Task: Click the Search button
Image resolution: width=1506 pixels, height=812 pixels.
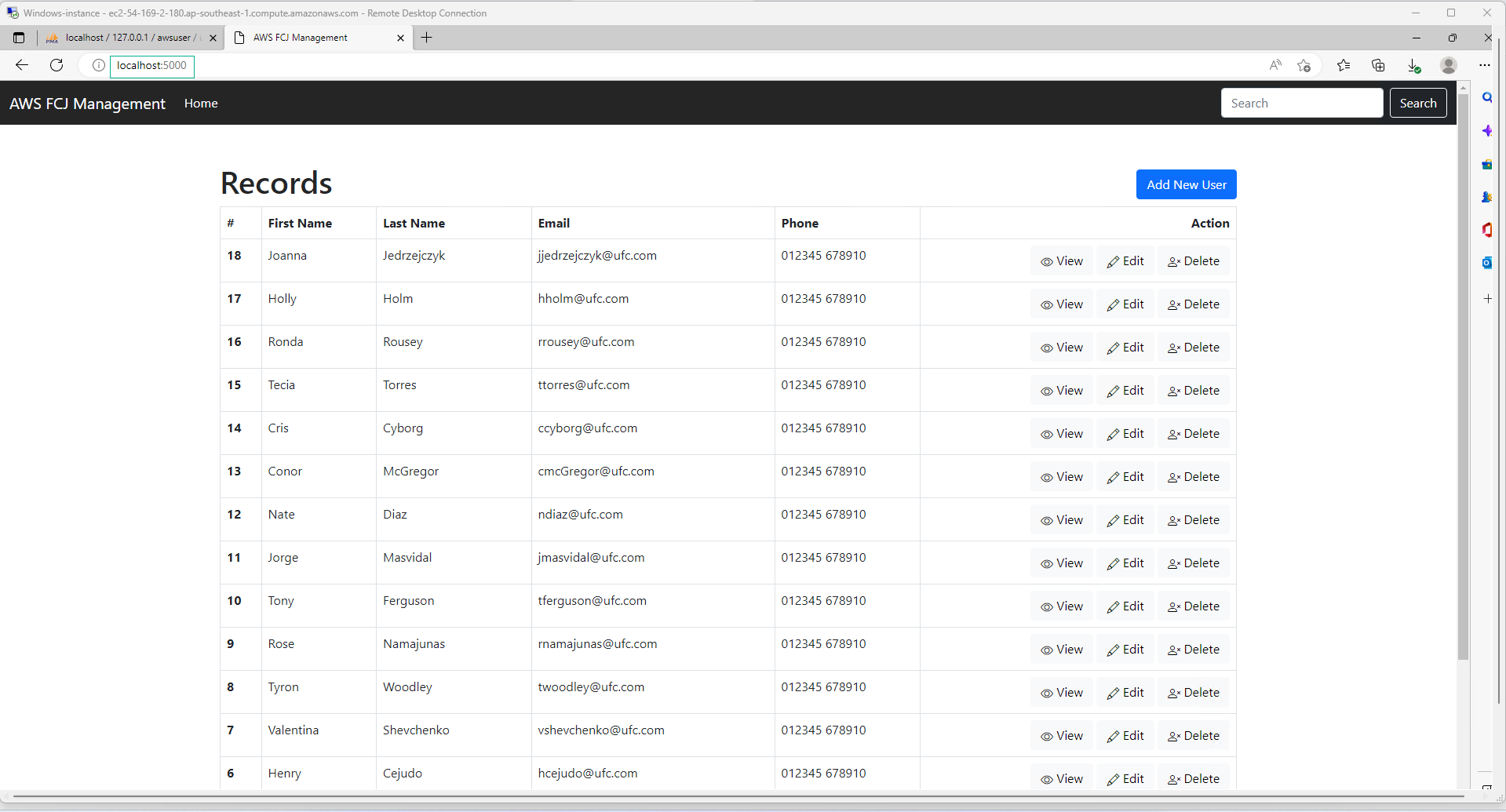Action: pos(1417,103)
